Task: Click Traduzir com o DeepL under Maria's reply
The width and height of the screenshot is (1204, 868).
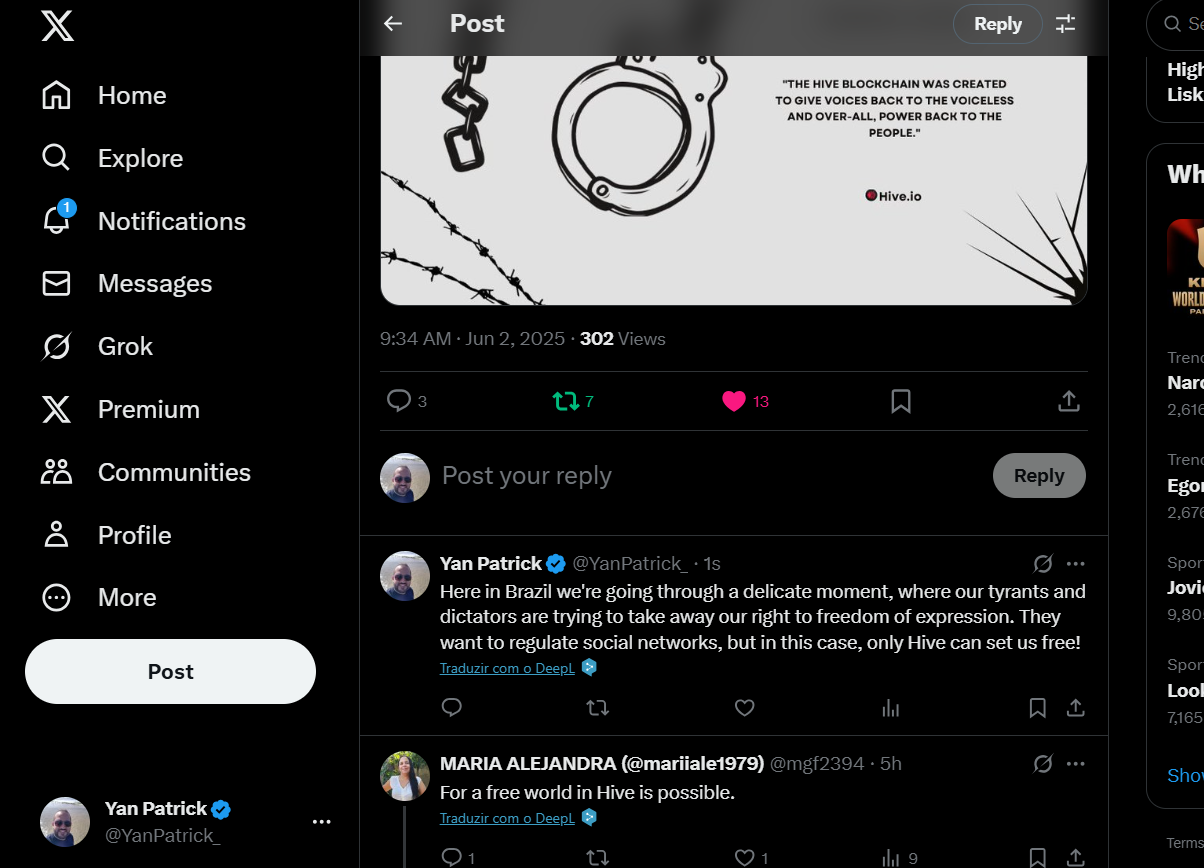Action: click(x=507, y=818)
